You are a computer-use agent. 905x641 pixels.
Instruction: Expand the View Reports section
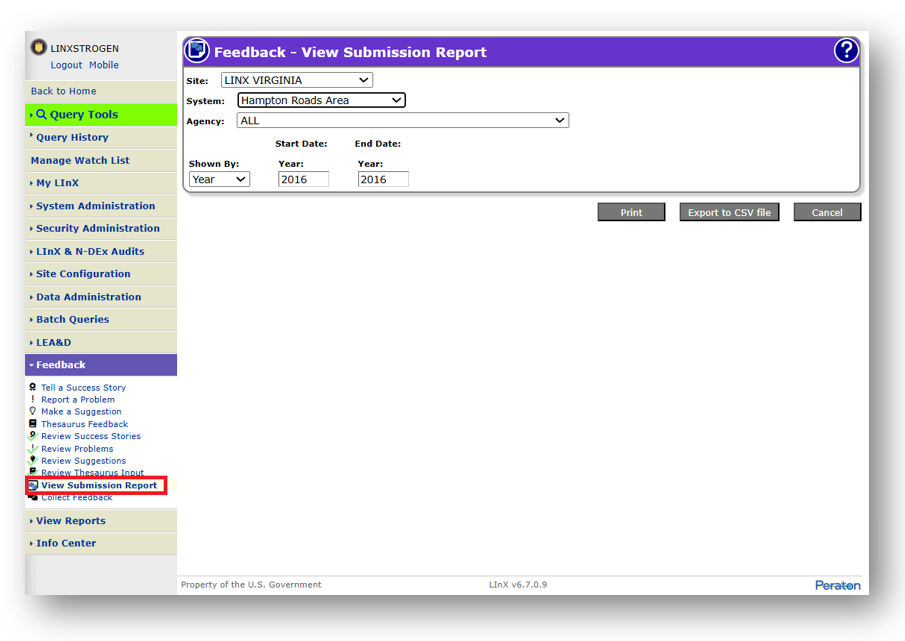click(x=101, y=521)
